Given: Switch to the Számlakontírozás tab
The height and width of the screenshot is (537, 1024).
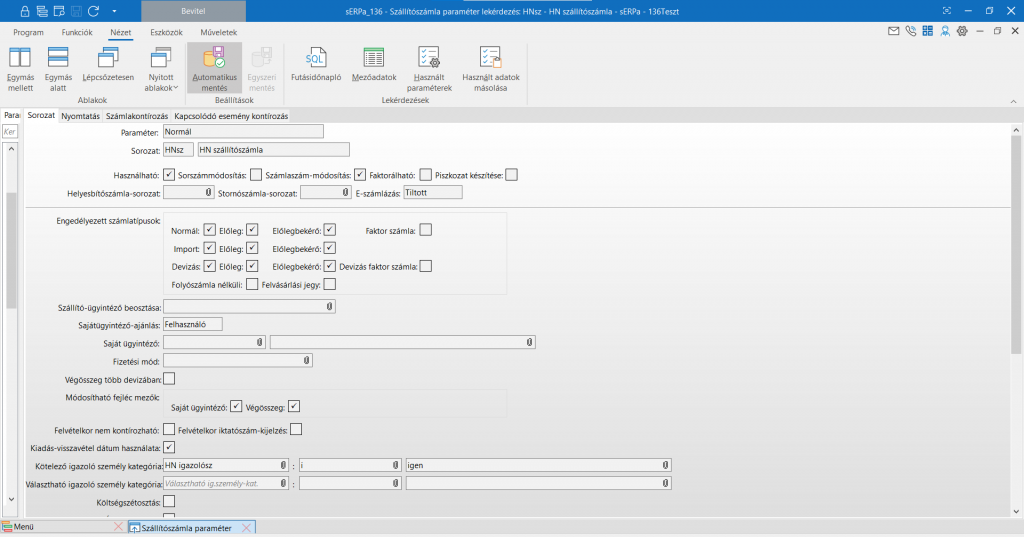Looking at the screenshot, I should click(137, 116).
